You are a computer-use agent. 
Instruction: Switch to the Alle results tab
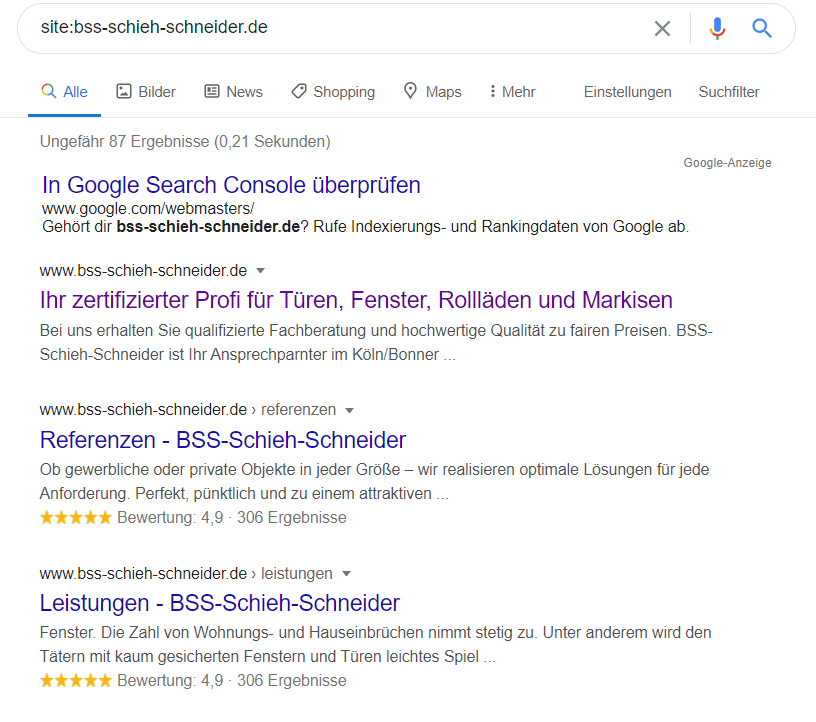coord(64,92)
